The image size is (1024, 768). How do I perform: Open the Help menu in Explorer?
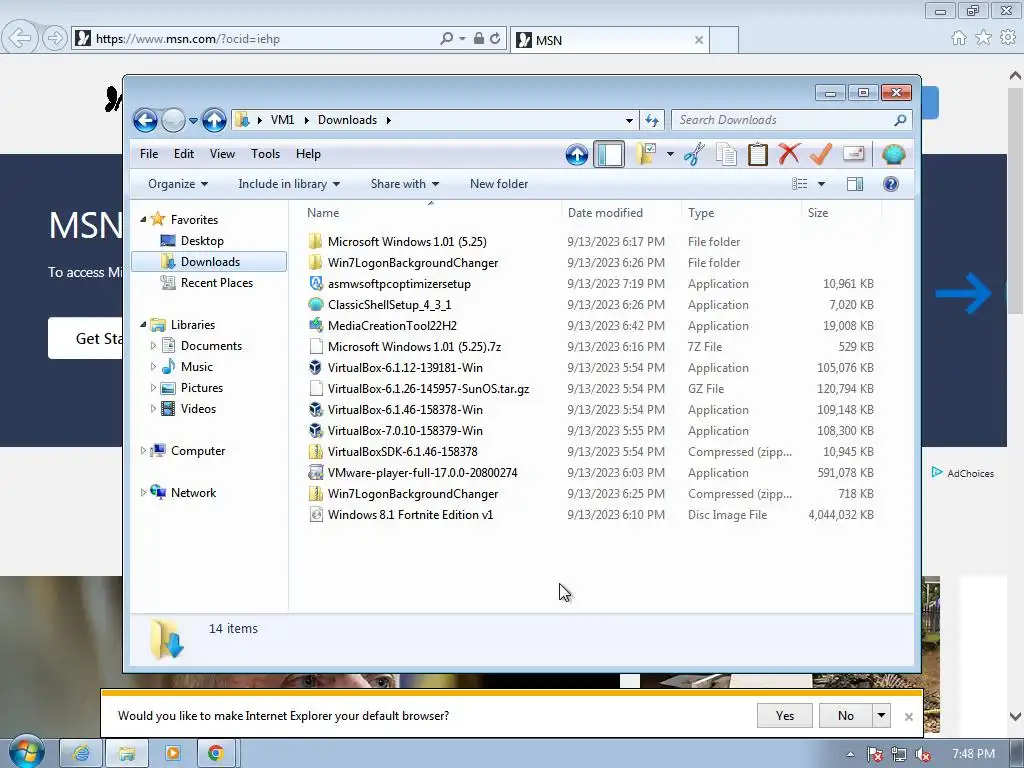[308, 154]
